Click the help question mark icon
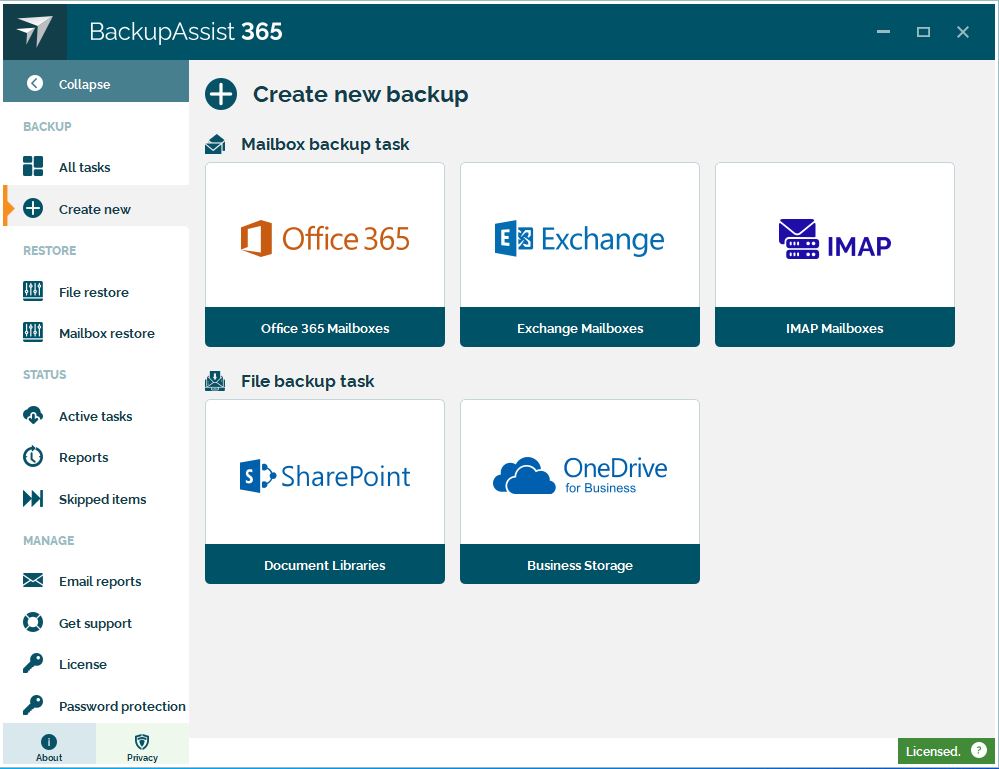The image size is (999, 769). 979,751
